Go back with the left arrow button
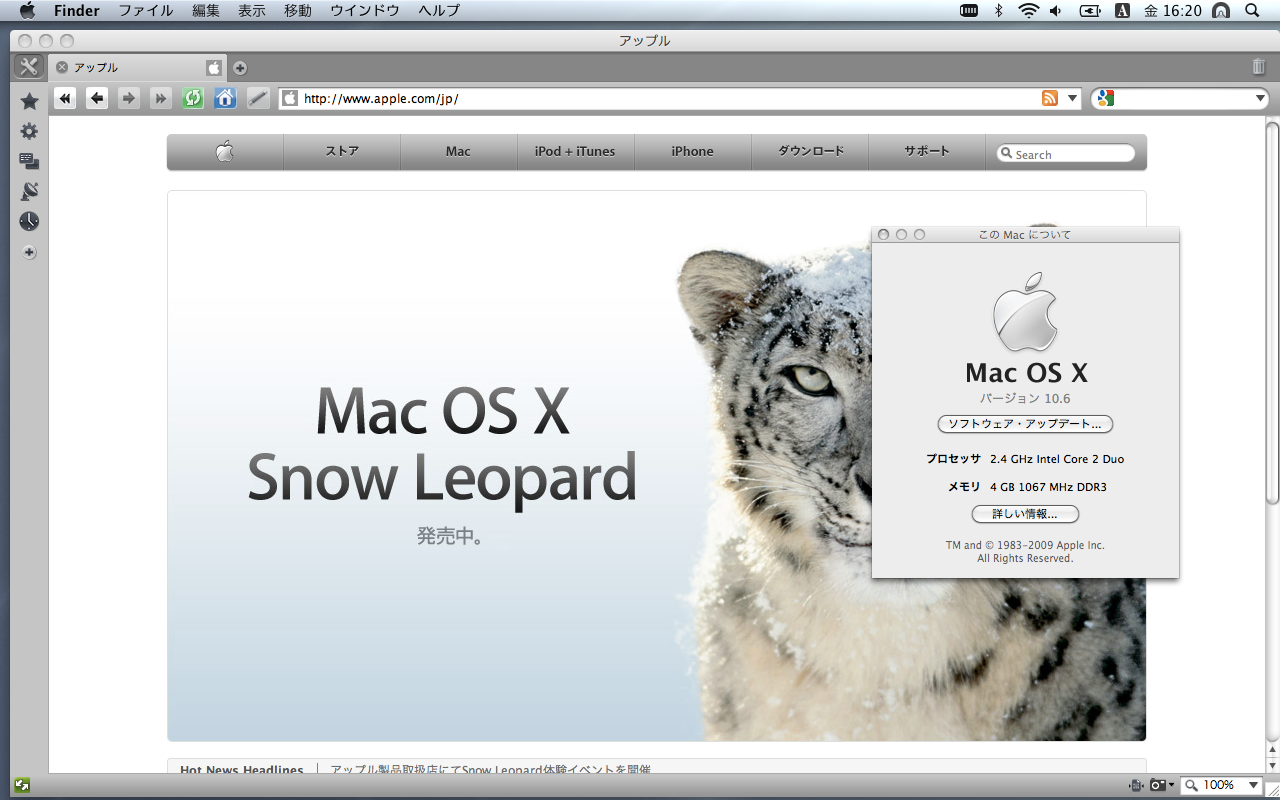1280x800 pixels. click(x=97, y=98)
